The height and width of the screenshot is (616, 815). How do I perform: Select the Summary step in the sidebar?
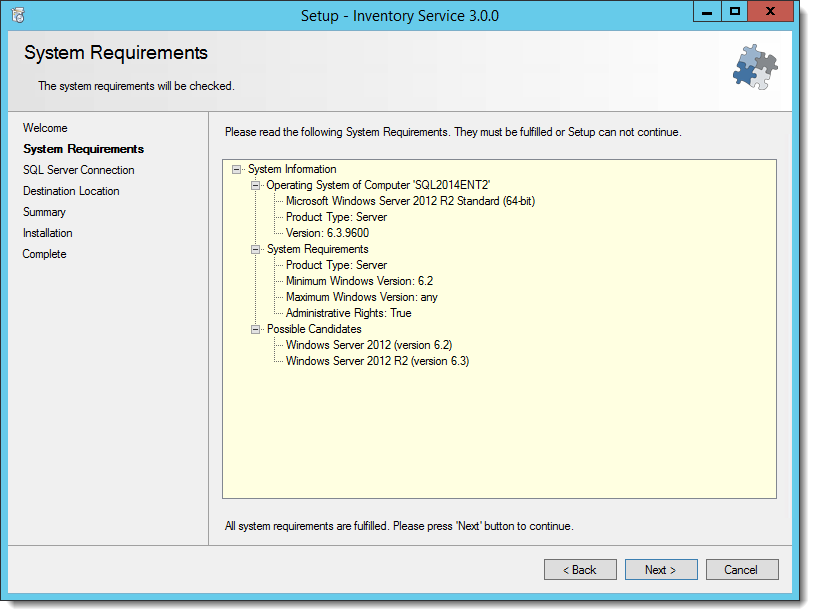click(x=44, y=212)
